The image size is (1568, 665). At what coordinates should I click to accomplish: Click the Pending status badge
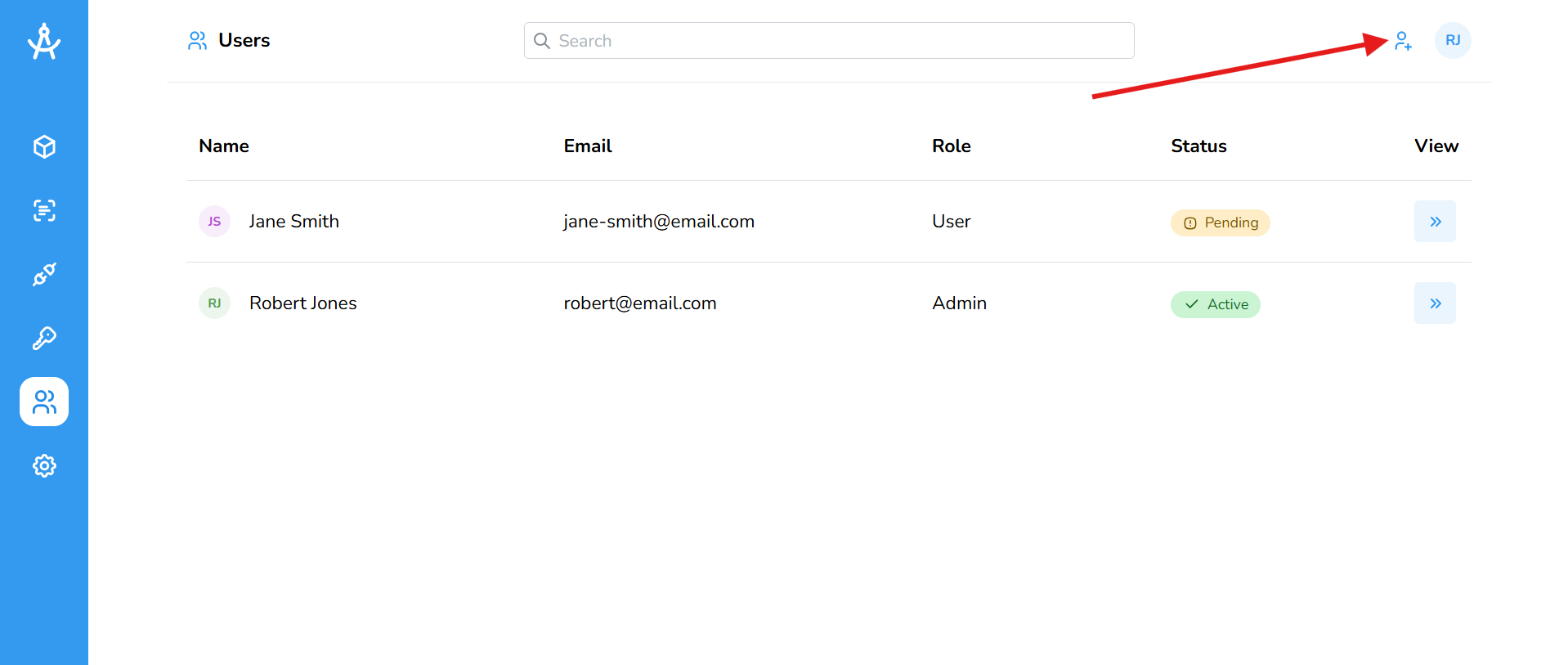[1220, 222]
